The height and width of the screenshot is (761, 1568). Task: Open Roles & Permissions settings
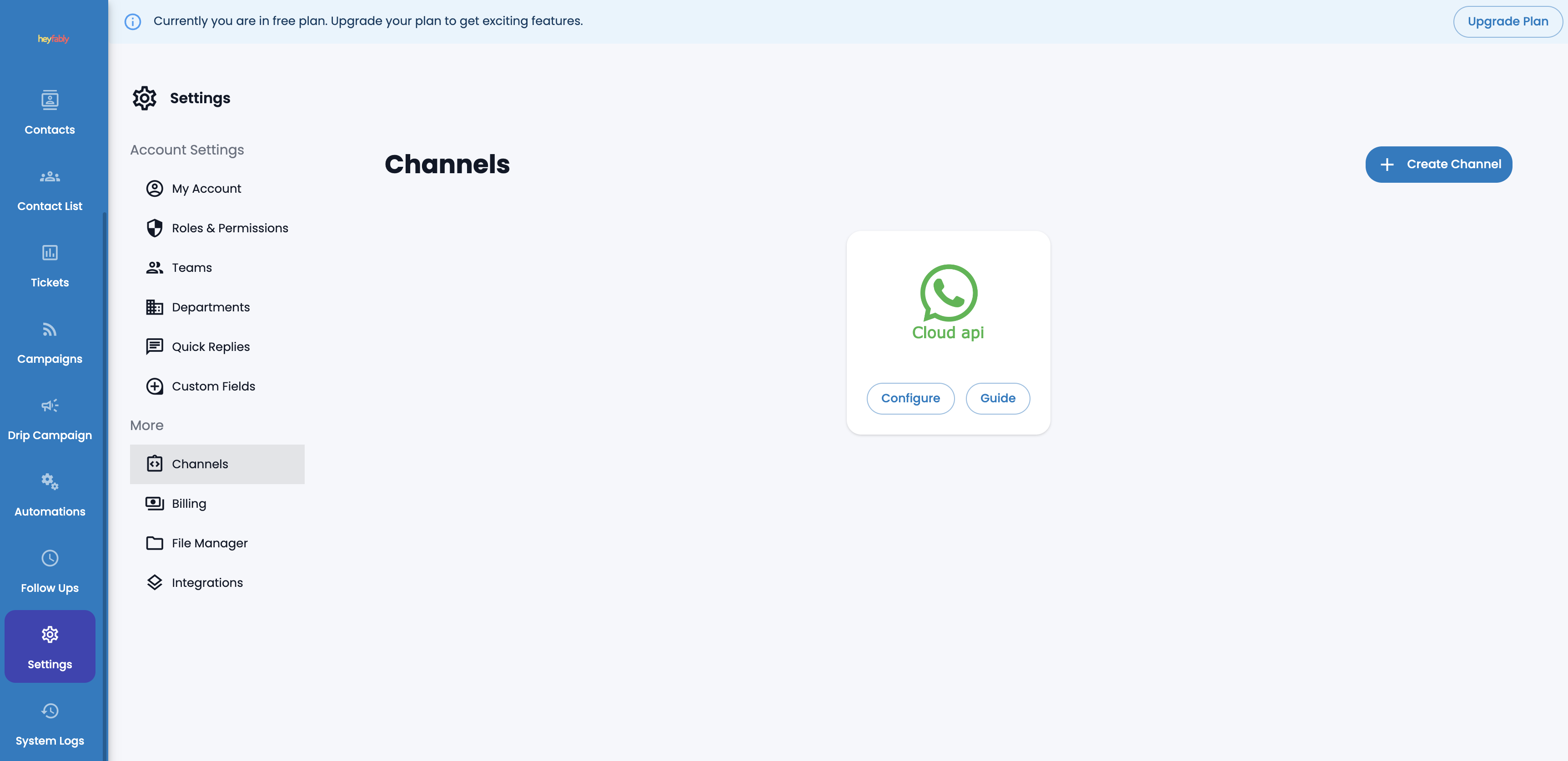[x=230, y=228]
